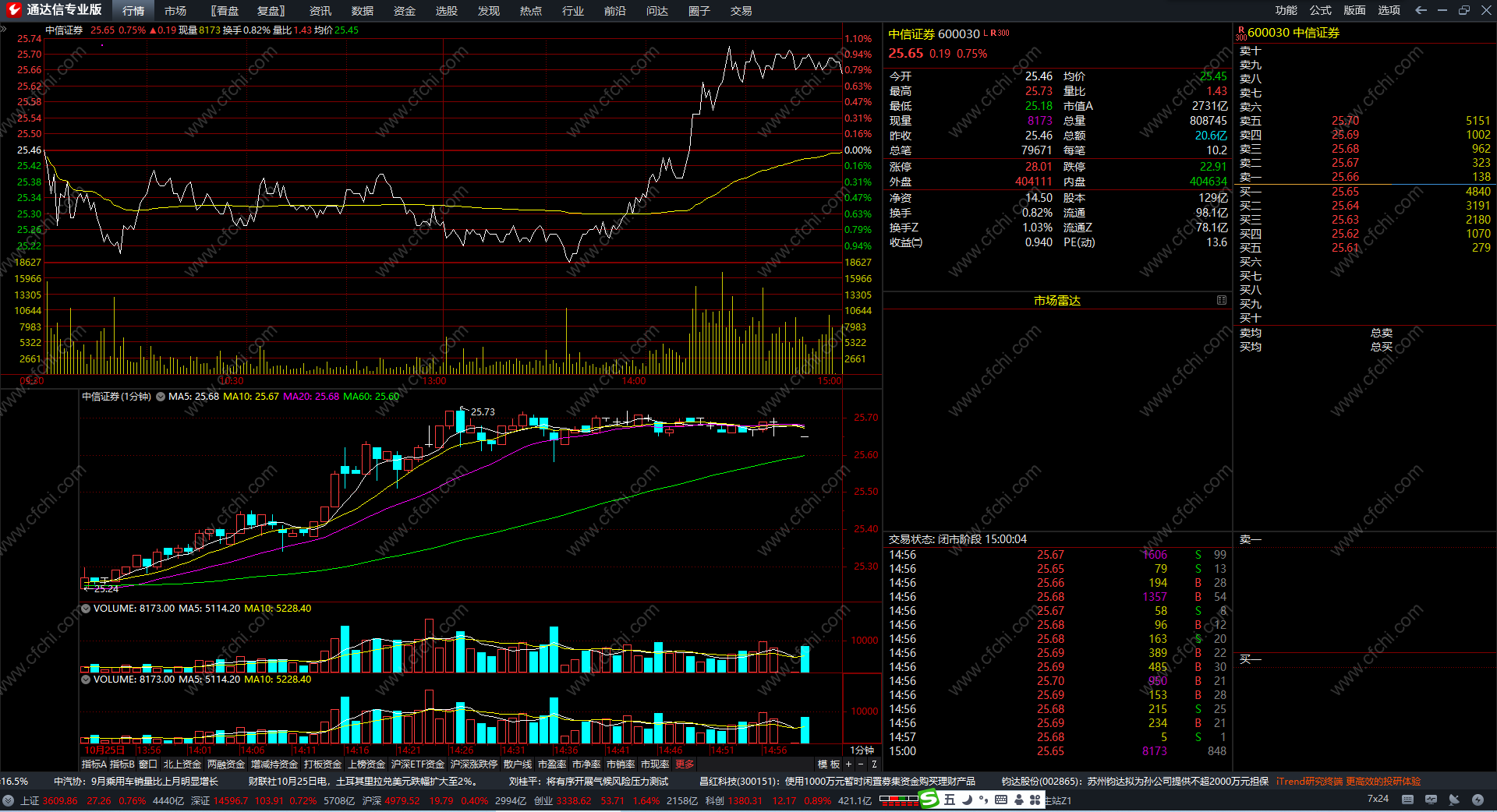Click the 市场雷达 panel header

(x=1057, y=300)
